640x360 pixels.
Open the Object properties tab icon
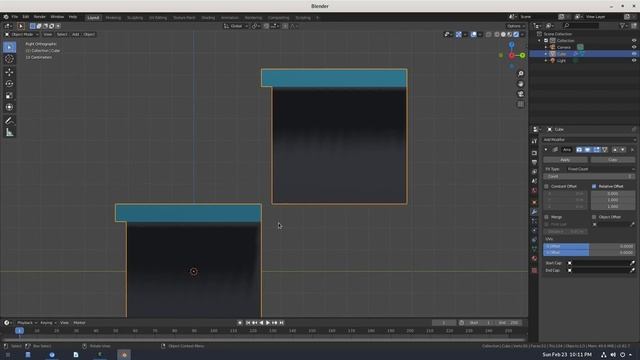[x=534, y=202]
